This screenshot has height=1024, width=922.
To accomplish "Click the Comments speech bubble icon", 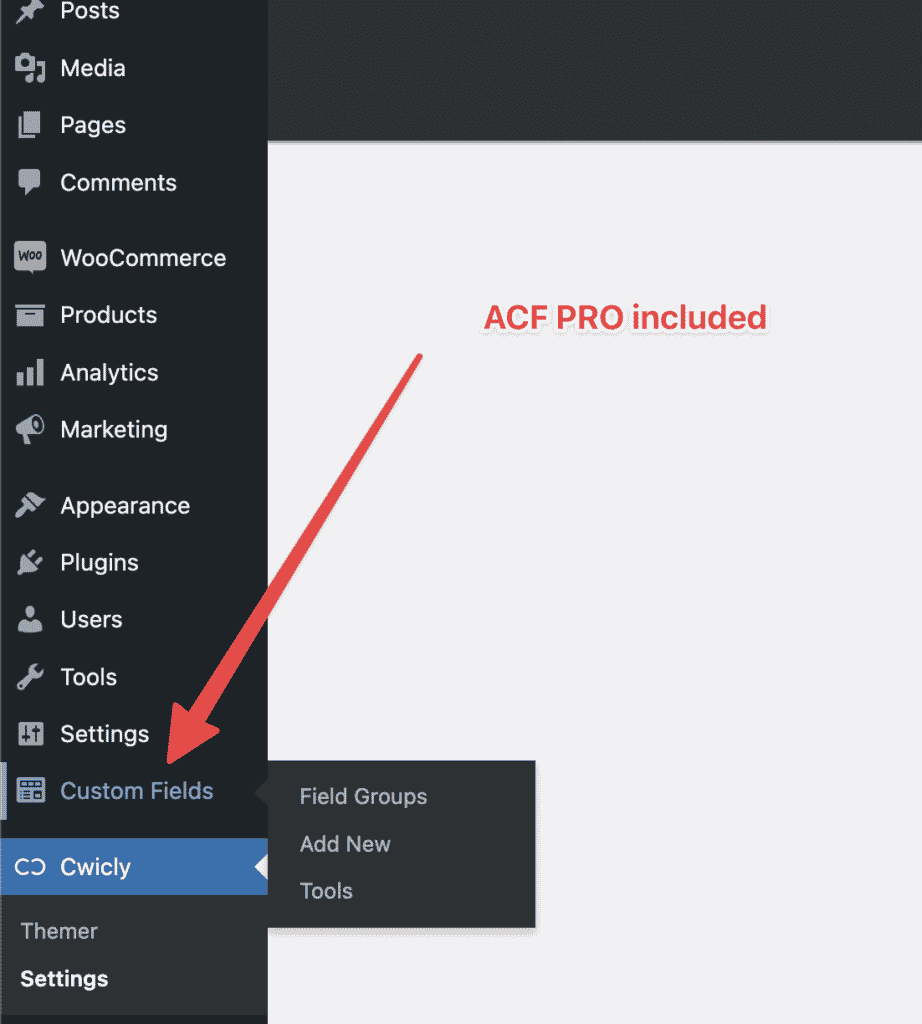I will (30, 183).
